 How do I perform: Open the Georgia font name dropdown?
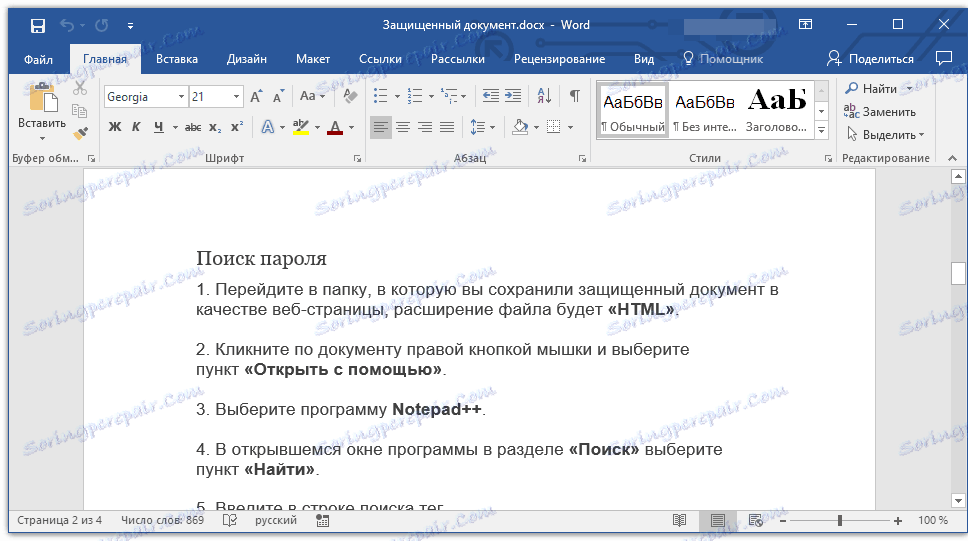[x=181, y=97]
